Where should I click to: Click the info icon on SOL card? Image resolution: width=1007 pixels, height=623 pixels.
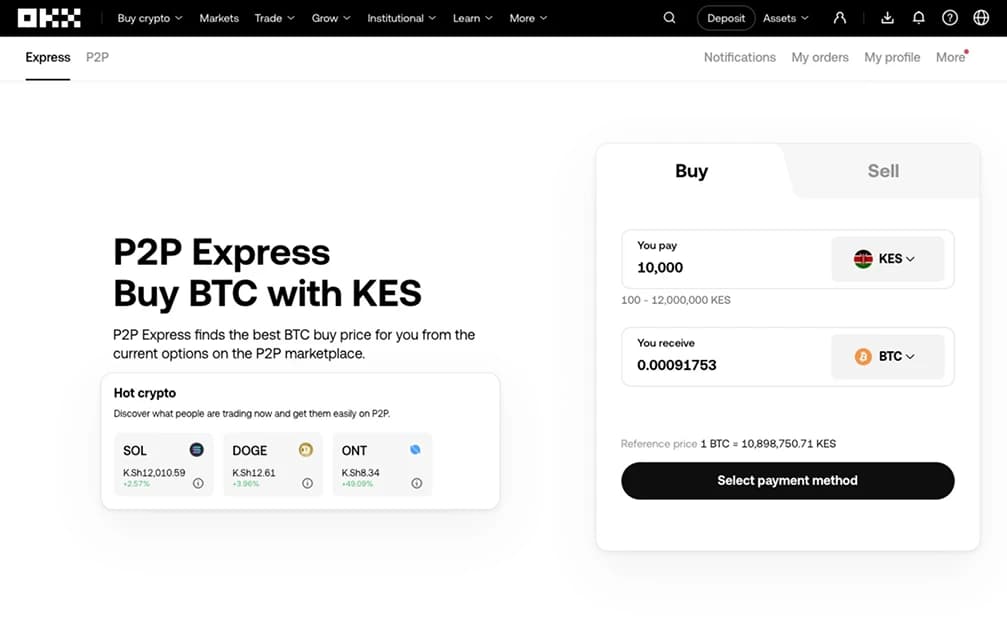pyautogui.click(x=198, y=483)
